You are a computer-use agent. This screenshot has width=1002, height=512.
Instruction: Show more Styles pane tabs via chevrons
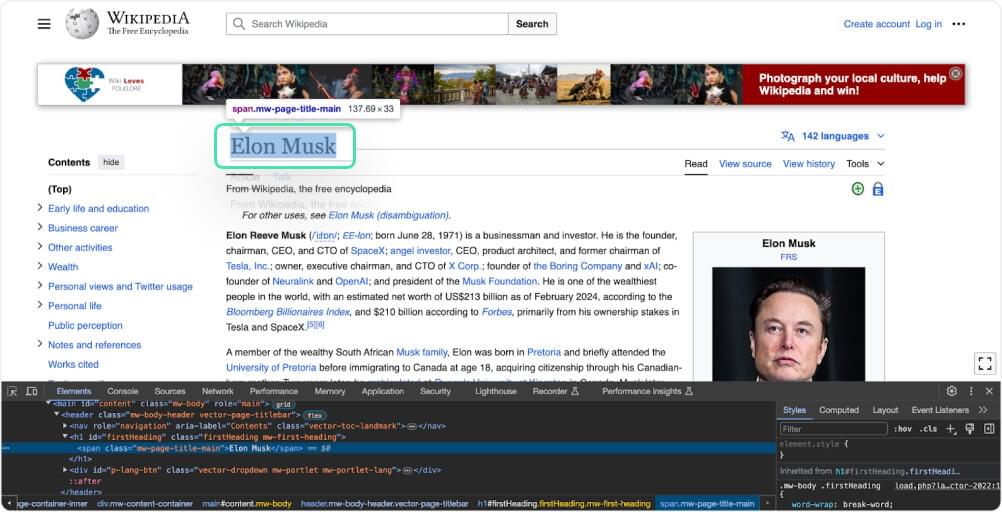(983, 410)
